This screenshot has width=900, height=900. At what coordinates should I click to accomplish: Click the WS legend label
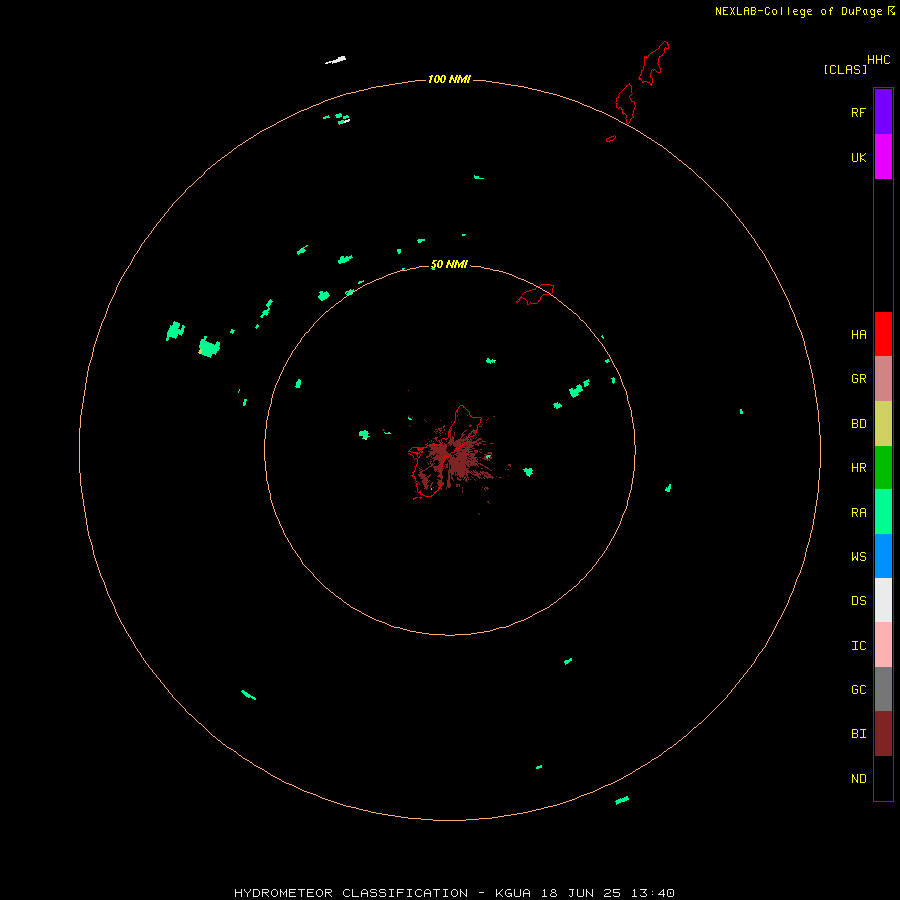[x=859, y=556]
